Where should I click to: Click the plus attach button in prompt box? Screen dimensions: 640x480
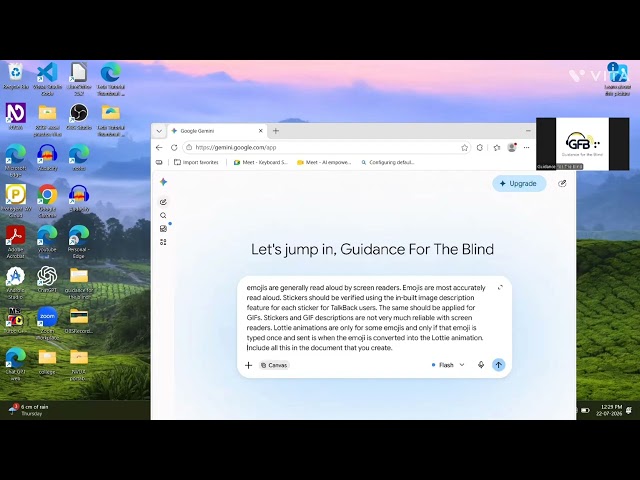tap(248, 365)
